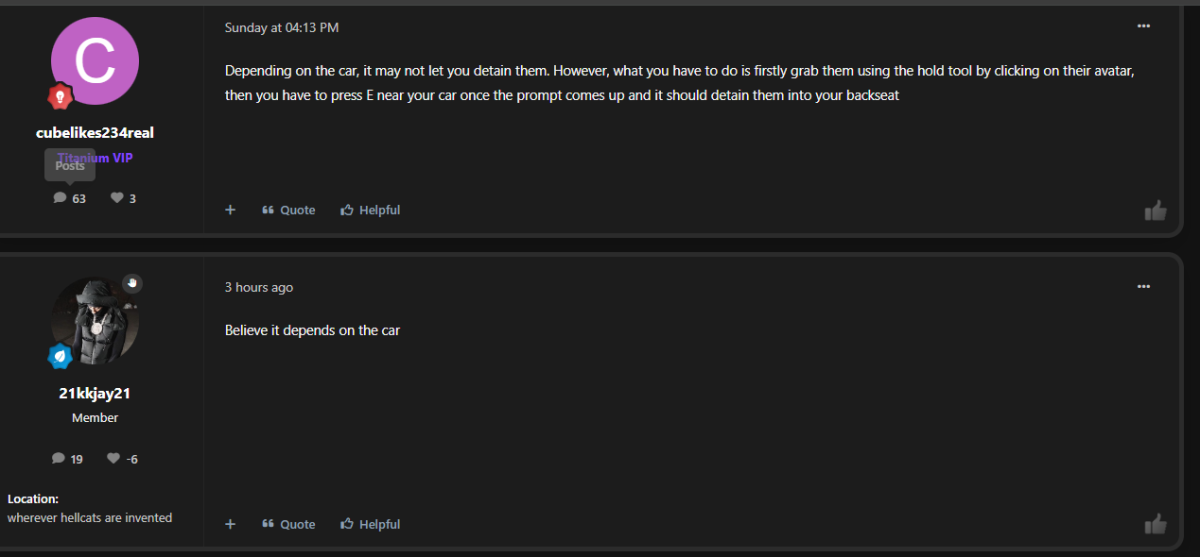Click the thumbs-up reaction on 21kkjay21's post
The width and height of the screenshot is (1200, 557).
click(1155, 524)
